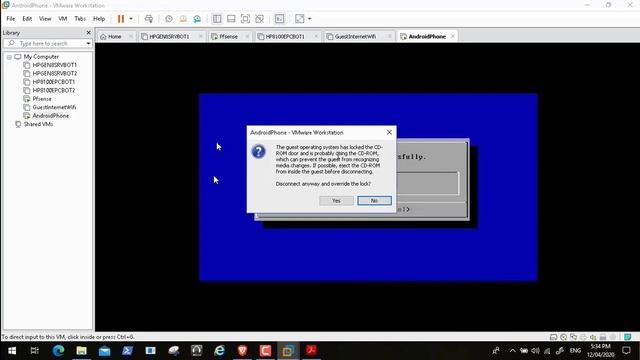The width and height of the screenshot is (640, 360).
Task: Click the network adapter status icon
Action: 573,337
